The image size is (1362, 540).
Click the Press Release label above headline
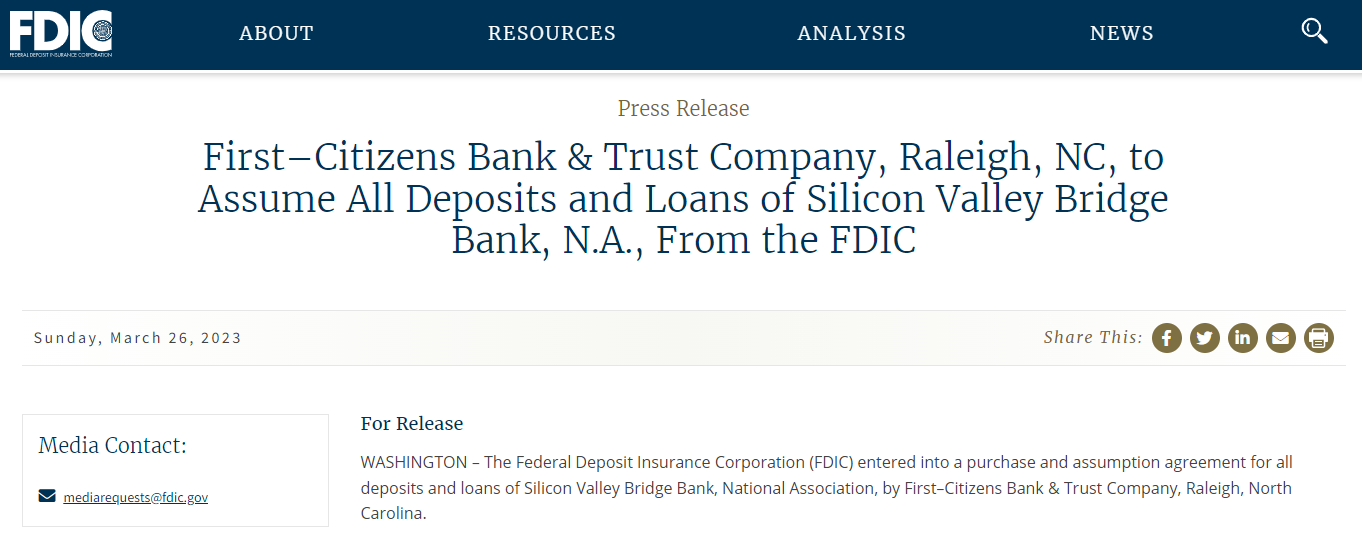point(683,108)
